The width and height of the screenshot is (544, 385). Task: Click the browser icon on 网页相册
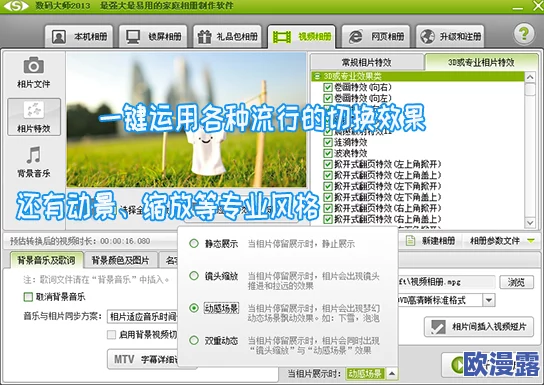tap(356, 36)
